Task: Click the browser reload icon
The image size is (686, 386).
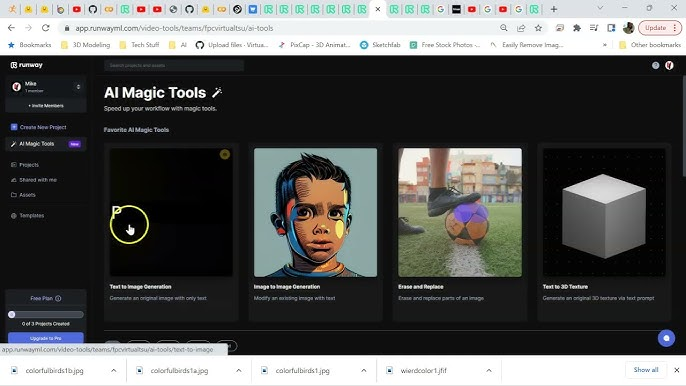Action: pos(46,28)
